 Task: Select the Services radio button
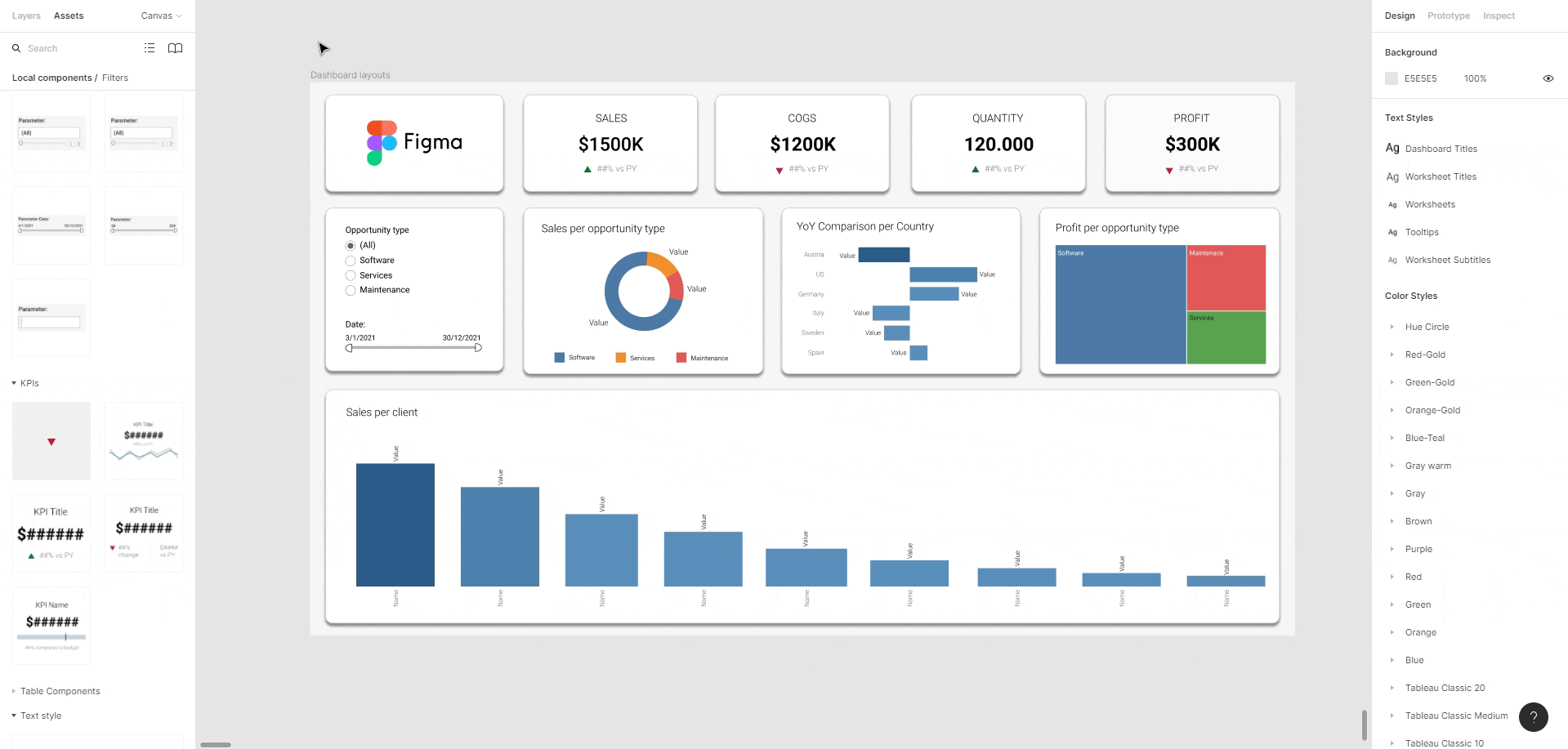351,275
